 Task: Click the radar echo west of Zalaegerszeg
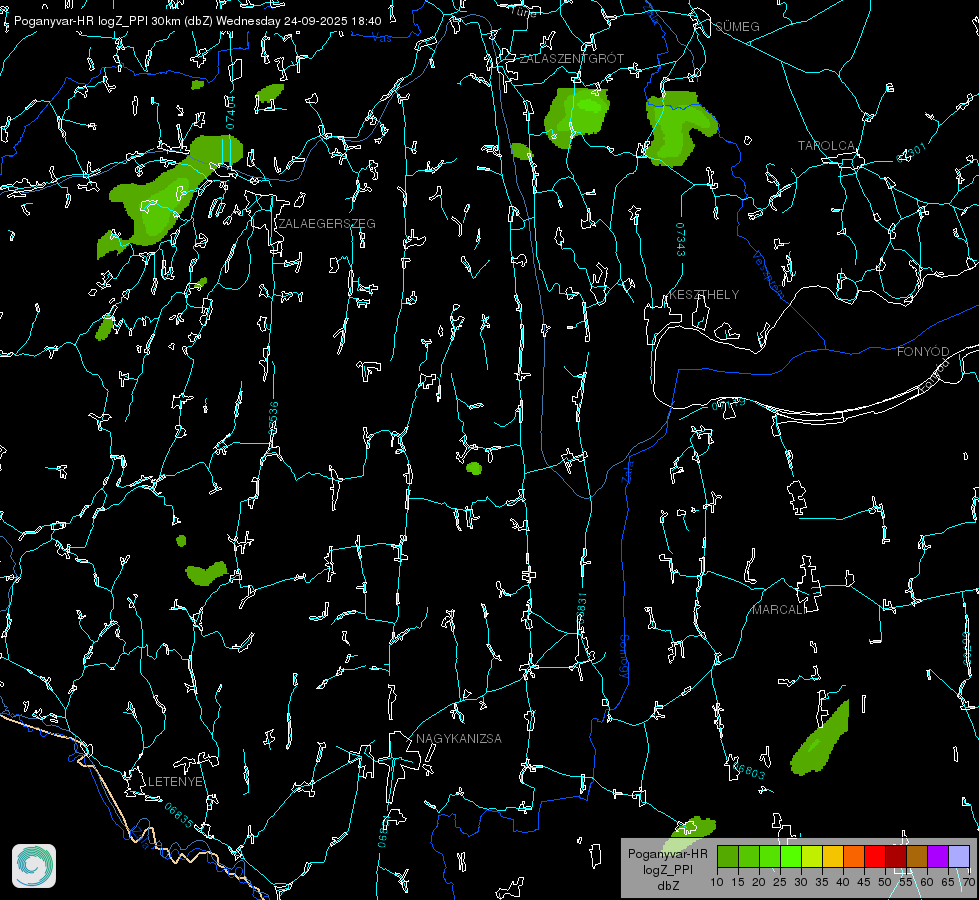coord(169,195)
